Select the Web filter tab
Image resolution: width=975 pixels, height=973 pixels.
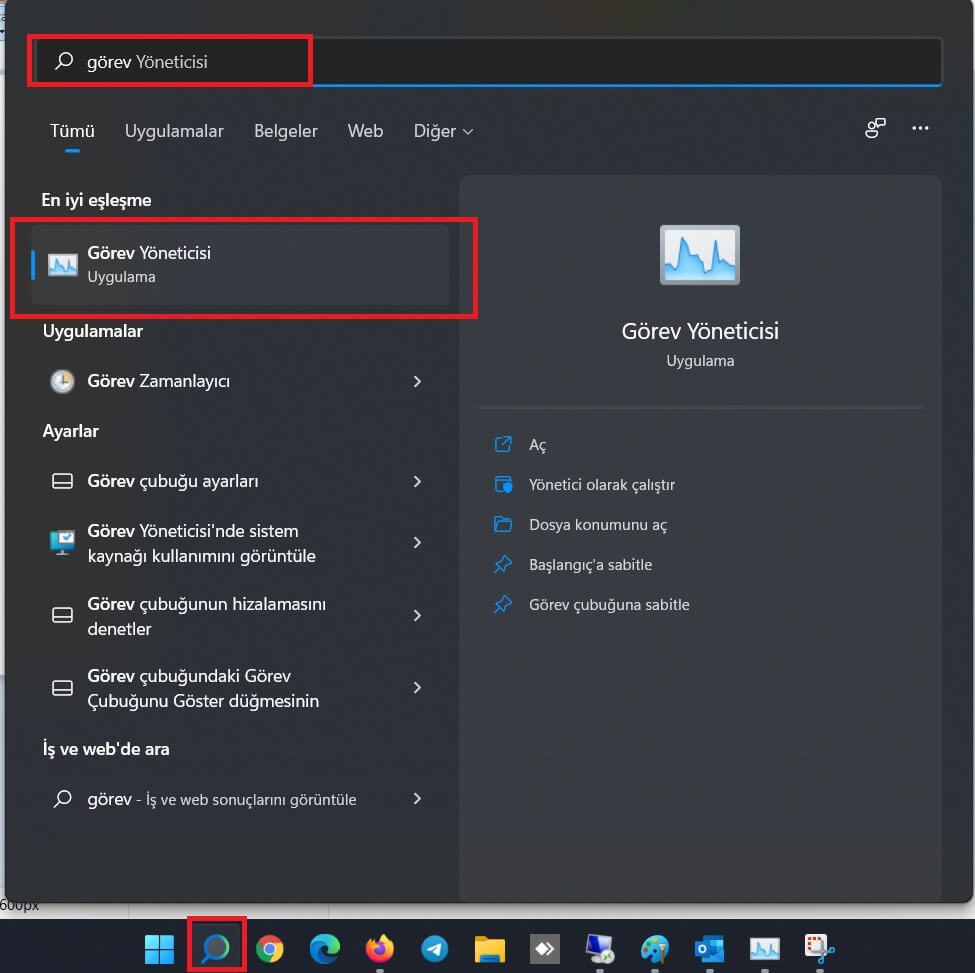[365, 131]
